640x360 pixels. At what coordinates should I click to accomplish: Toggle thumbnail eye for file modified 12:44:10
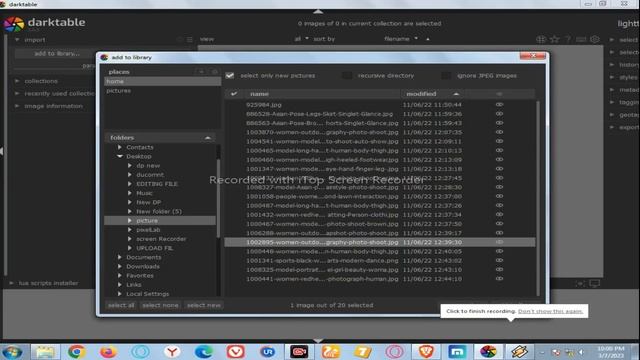pos(499,279)
